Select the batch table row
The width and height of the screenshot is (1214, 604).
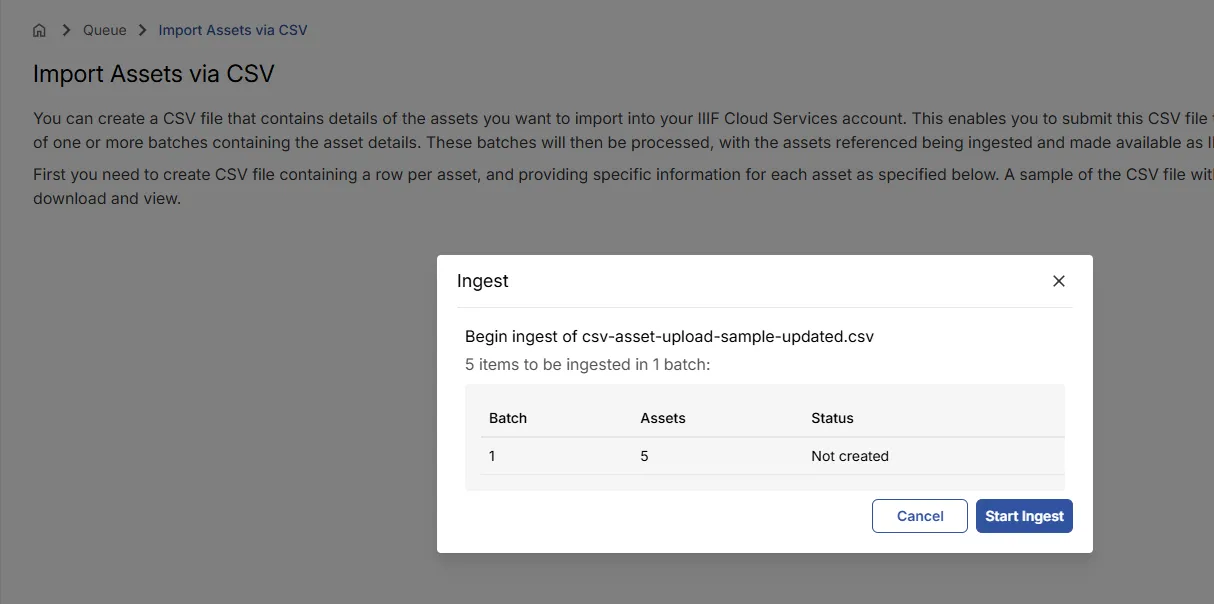764,456
